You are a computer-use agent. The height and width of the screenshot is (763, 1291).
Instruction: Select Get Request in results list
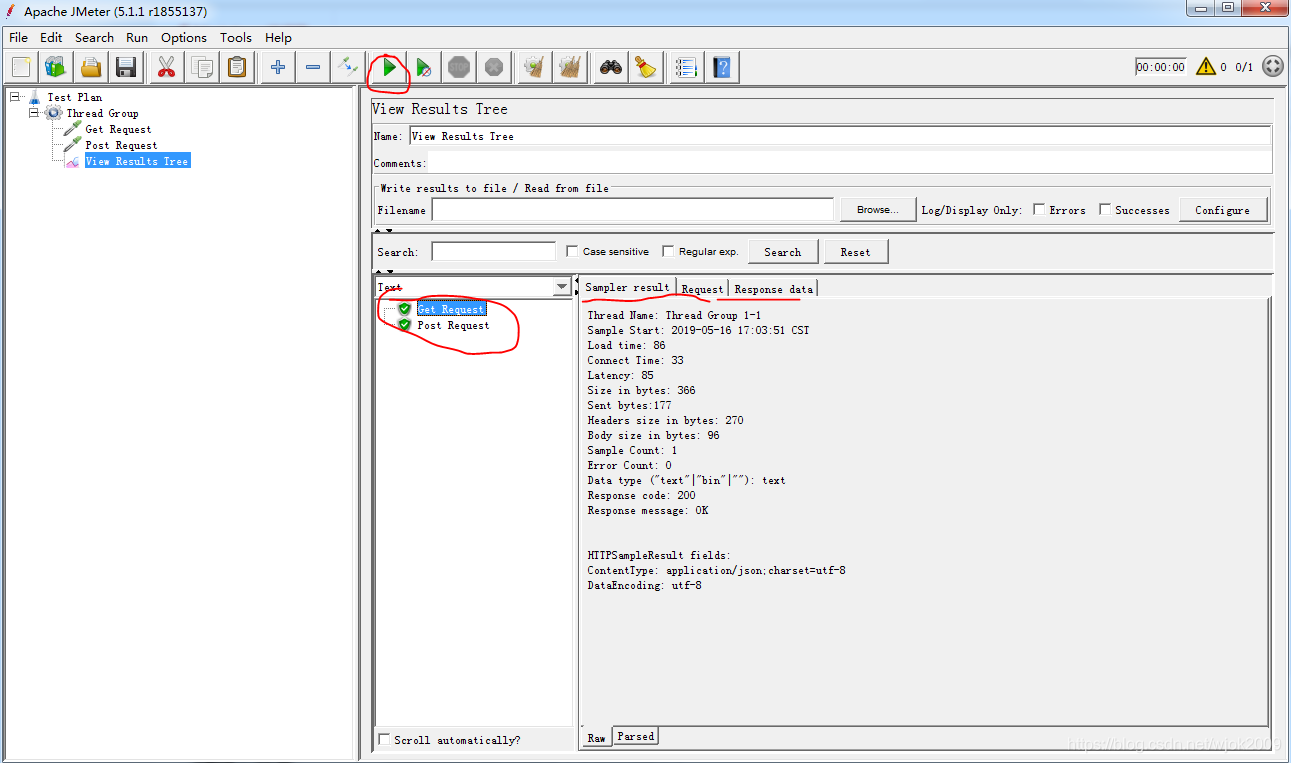coord(450,309)
